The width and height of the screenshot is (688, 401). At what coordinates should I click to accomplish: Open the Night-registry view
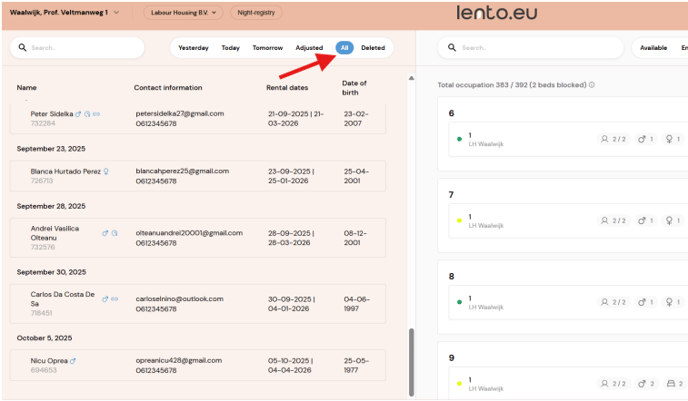click(x=258, y=13)
